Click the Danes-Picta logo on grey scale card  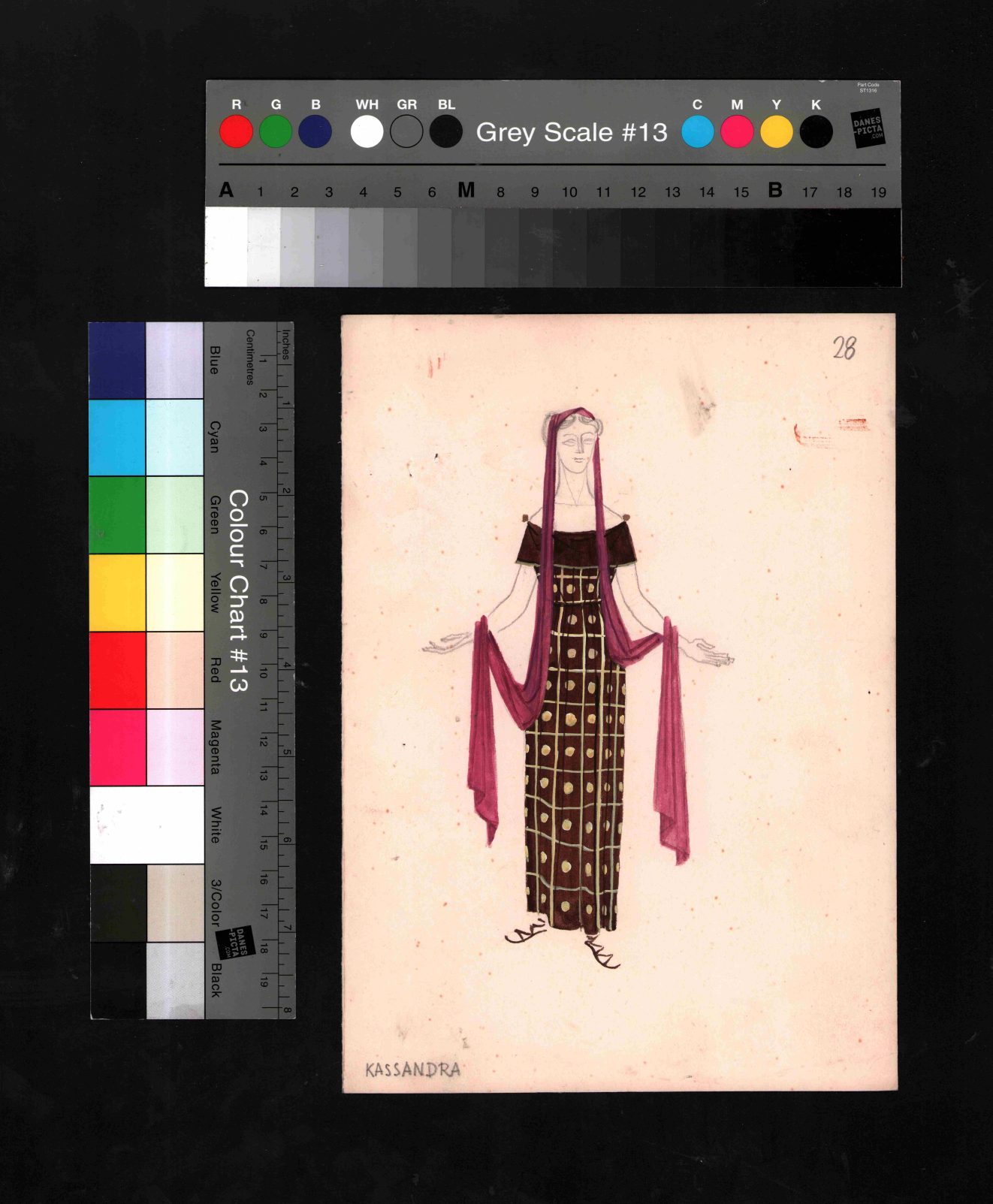point(868,128)
